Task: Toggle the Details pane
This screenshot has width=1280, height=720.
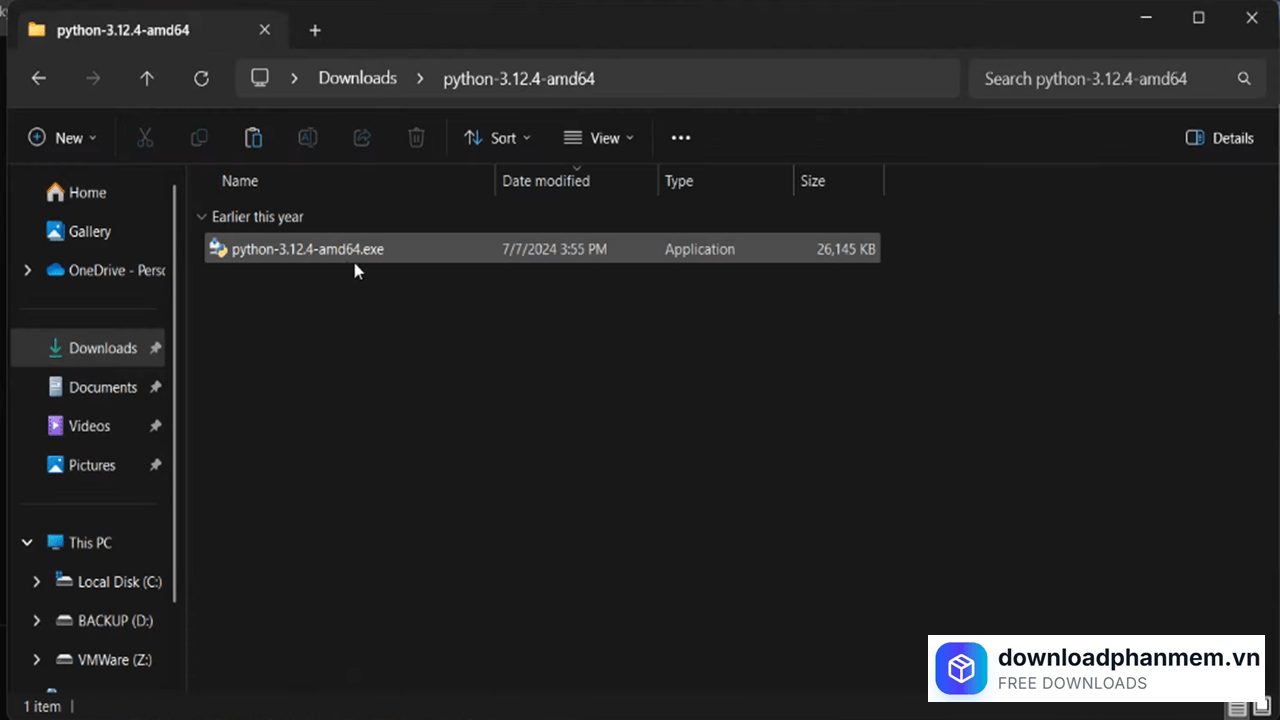Action: [1219, 138]
